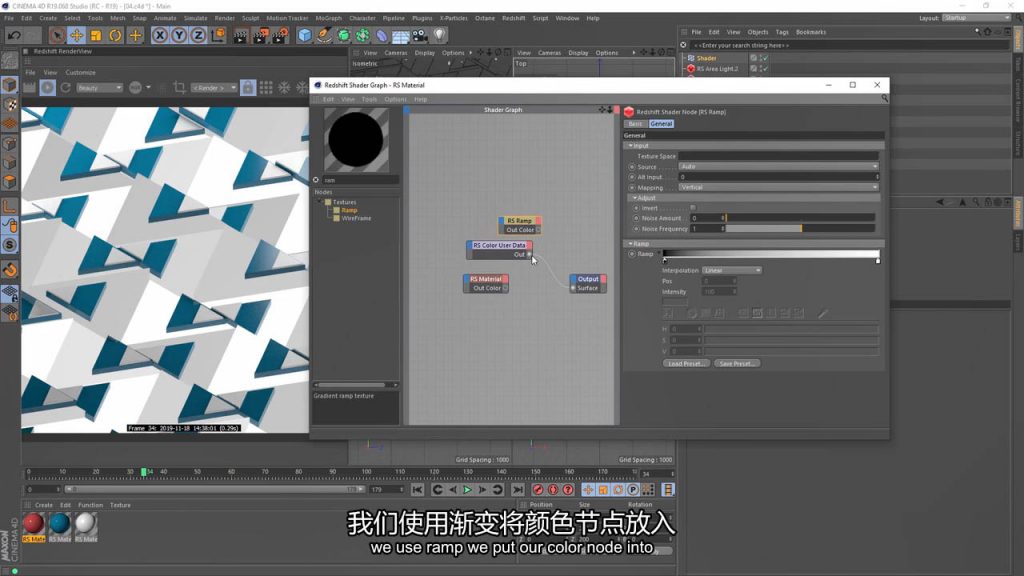
Task: Toggle the Mapping animation dot
Action: click(x=632, y=187)
